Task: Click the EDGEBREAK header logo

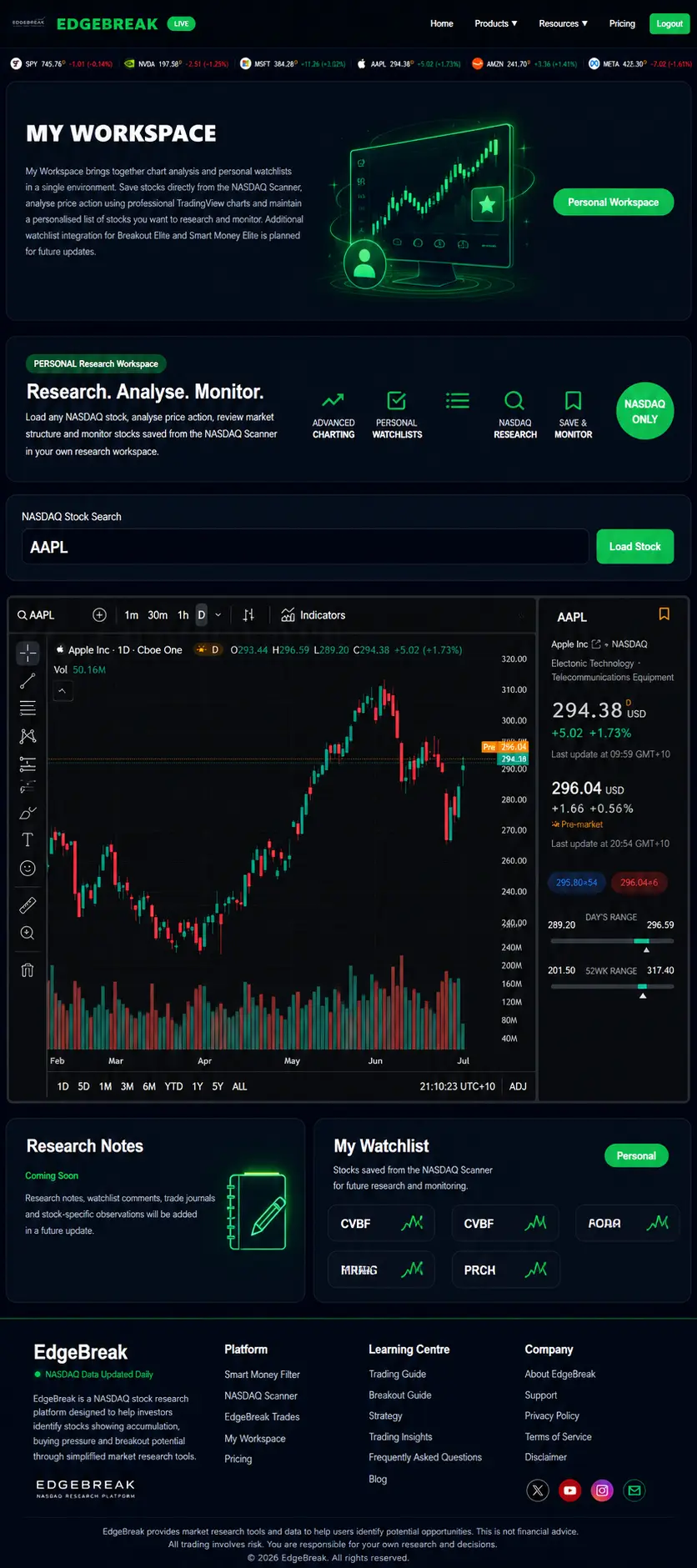Action: click(x=107, y=24)
